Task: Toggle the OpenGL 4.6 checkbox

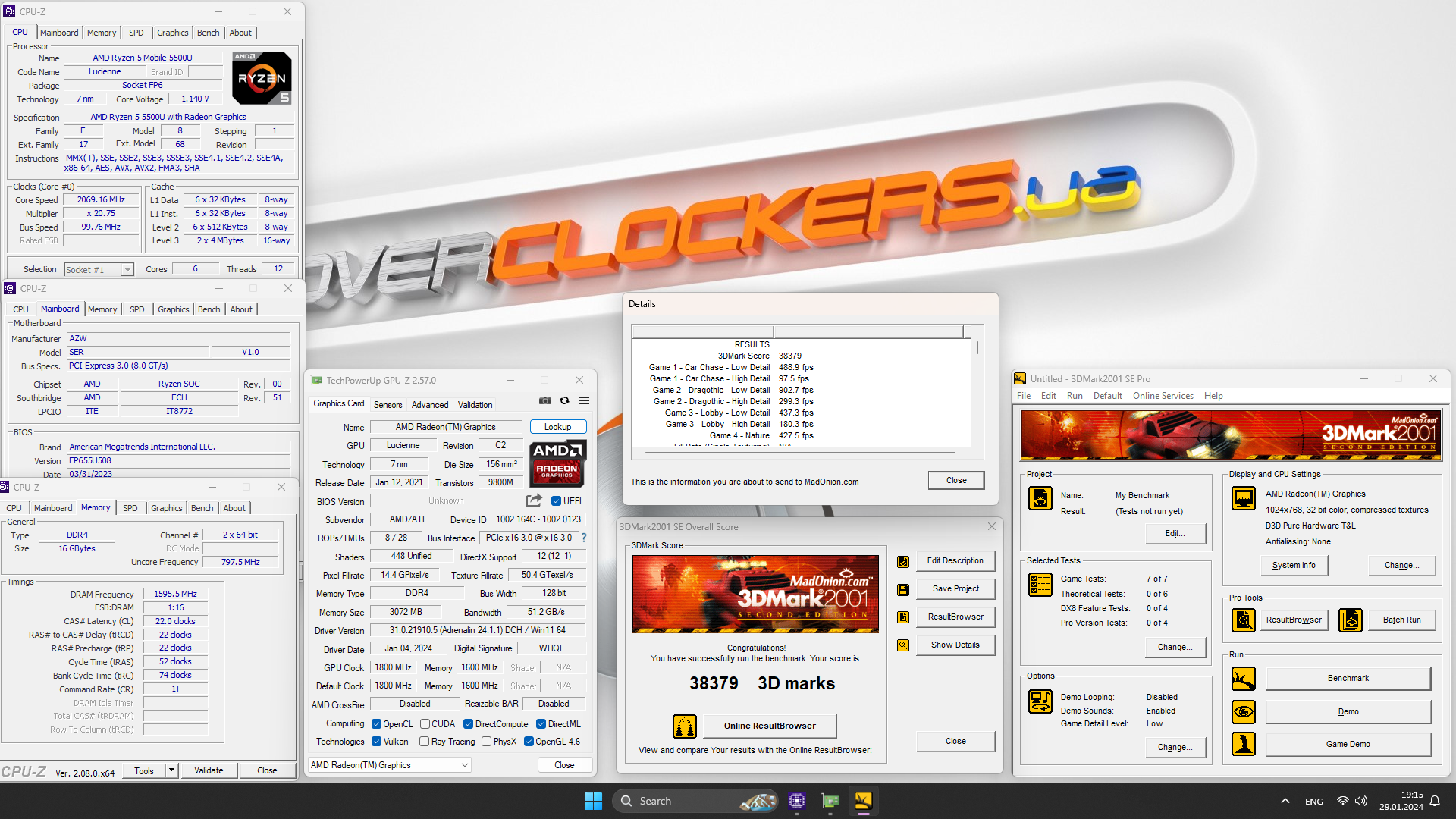Action: click(x=529, y=742)
